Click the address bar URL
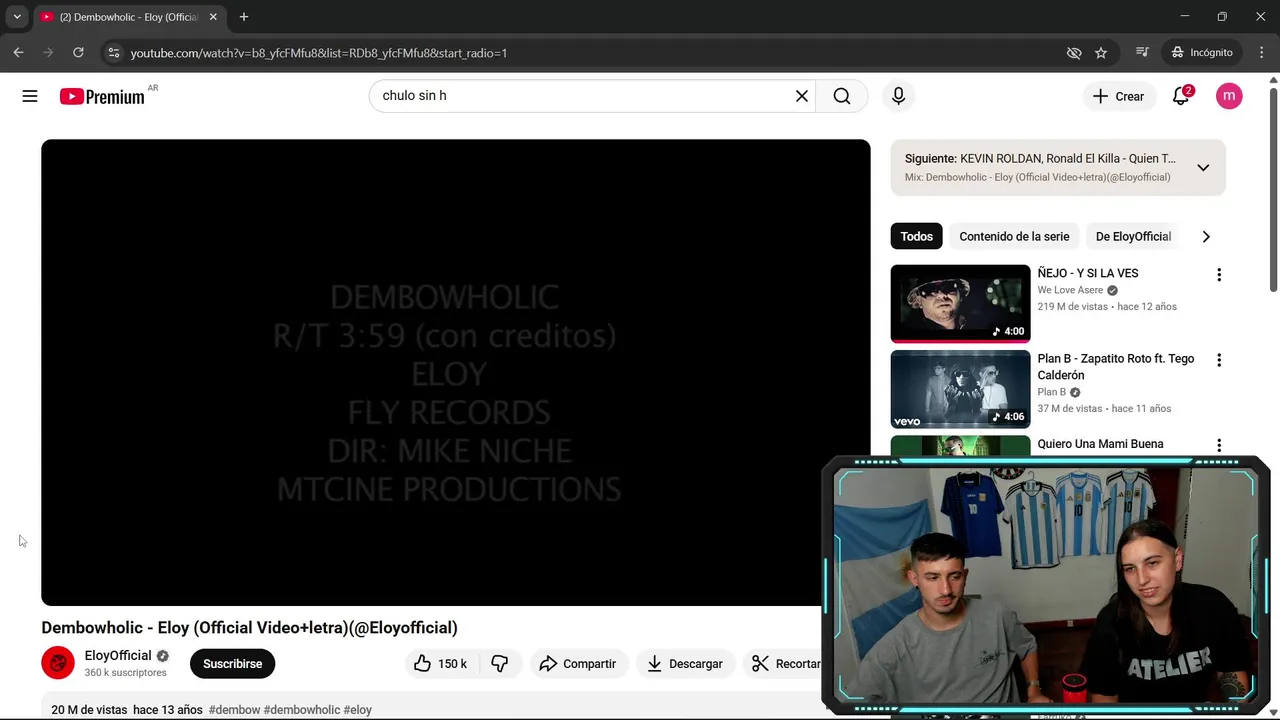The image size is (1280, 720). click(x=319, y=53)
